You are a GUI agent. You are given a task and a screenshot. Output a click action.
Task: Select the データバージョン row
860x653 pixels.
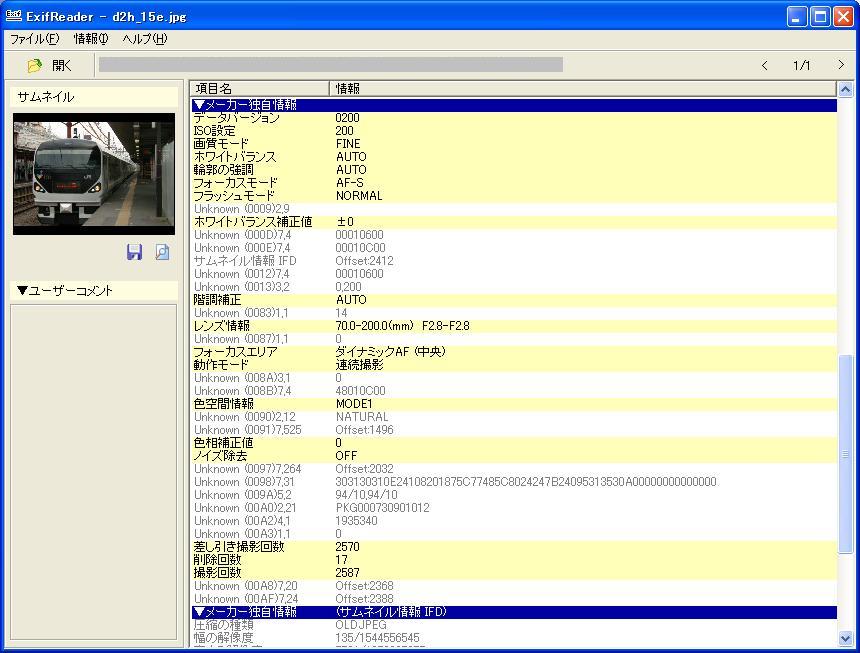tap(514, 118)
